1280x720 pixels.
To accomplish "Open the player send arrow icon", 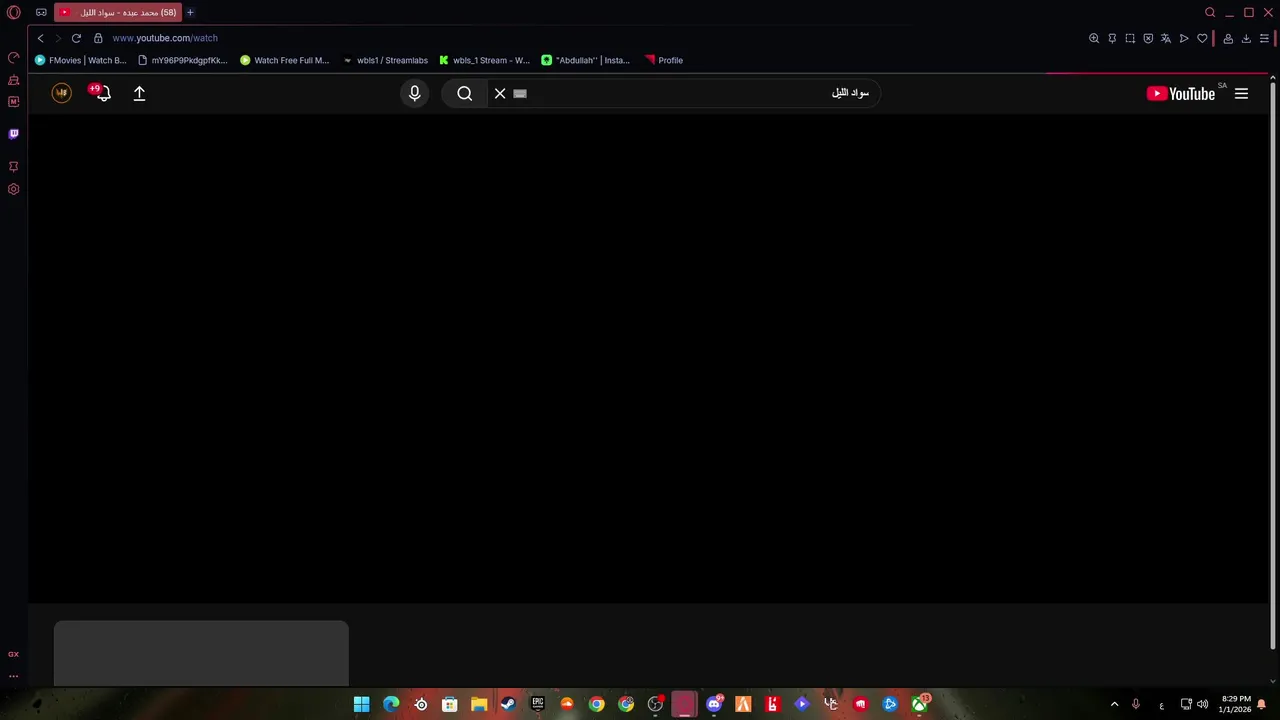I will click(1184, 38).
